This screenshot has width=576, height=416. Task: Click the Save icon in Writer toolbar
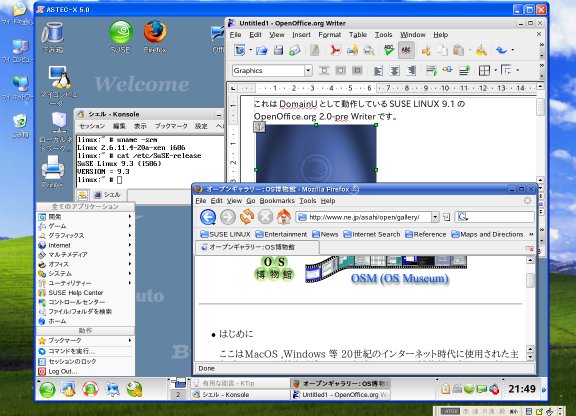click(278, 50)
